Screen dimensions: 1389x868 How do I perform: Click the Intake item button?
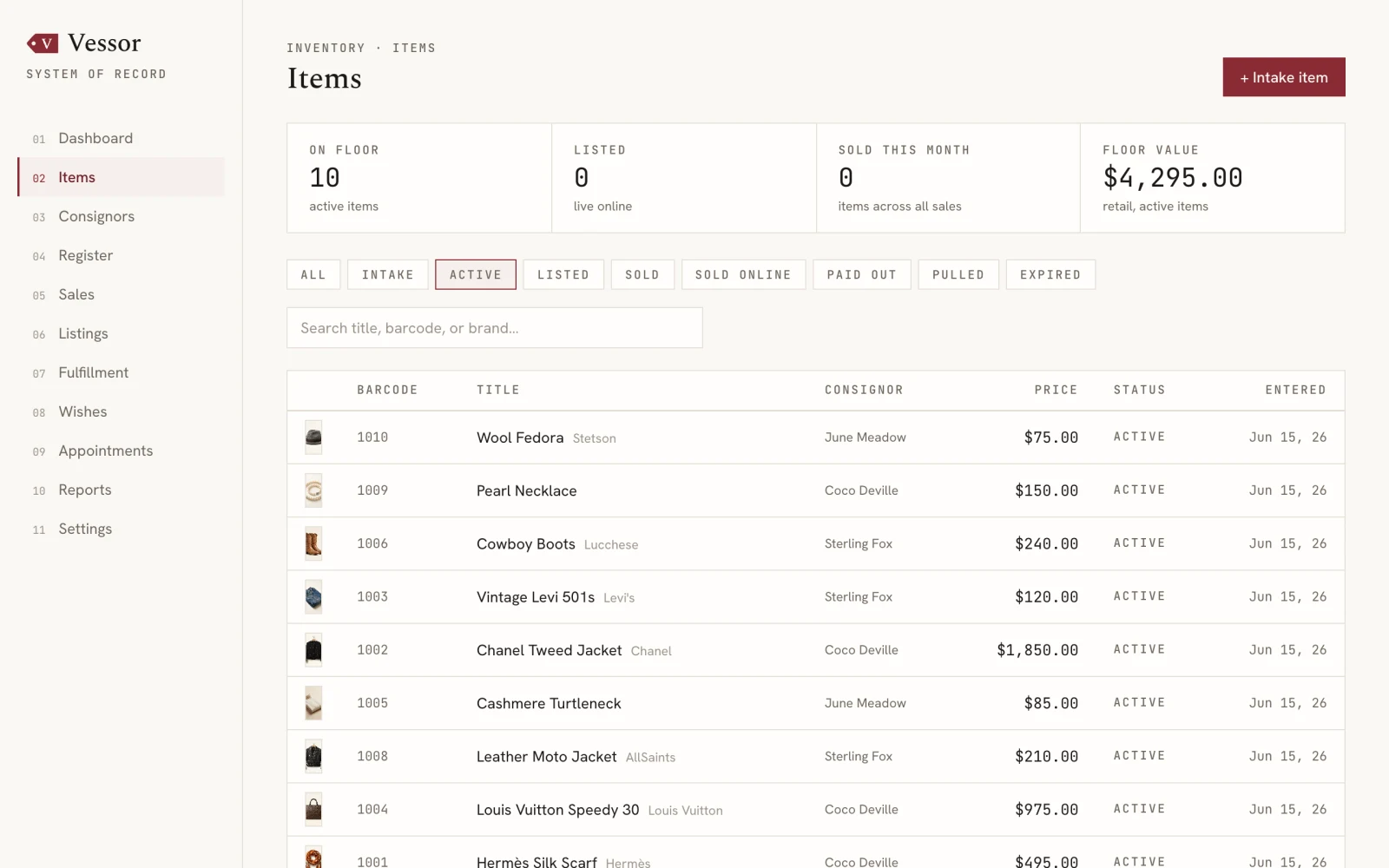1284,77
